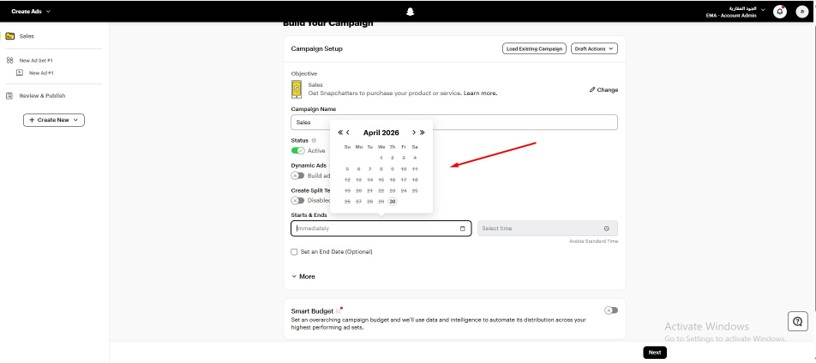Go to next month in calendar
Viewport: 816px width, 363px height.
(414, 133)
